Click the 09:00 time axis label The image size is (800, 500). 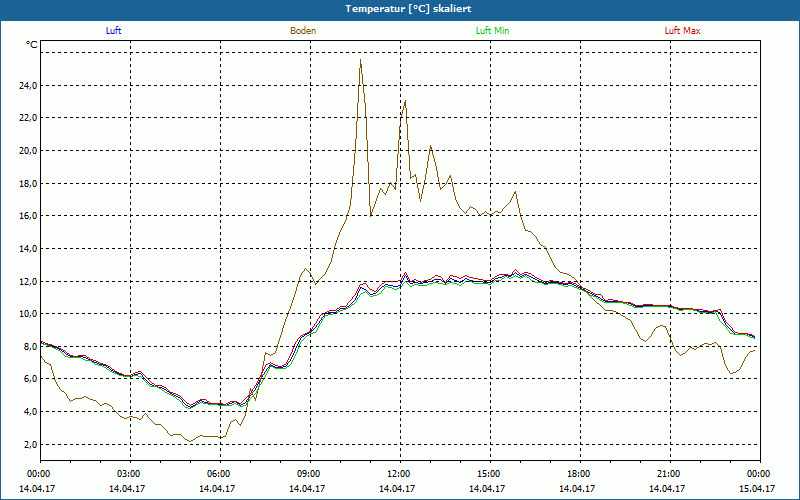(x=310, y=474)
